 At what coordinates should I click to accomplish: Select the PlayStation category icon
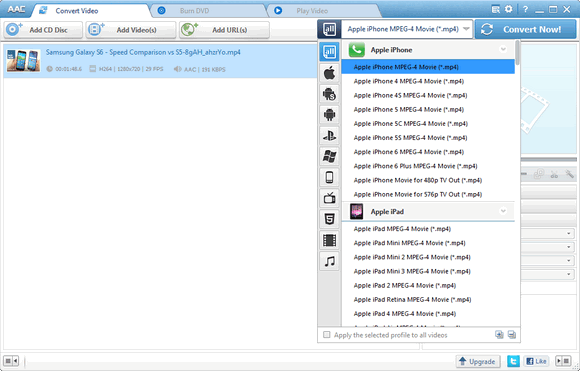pyautogui.click(x=329, y=136)
